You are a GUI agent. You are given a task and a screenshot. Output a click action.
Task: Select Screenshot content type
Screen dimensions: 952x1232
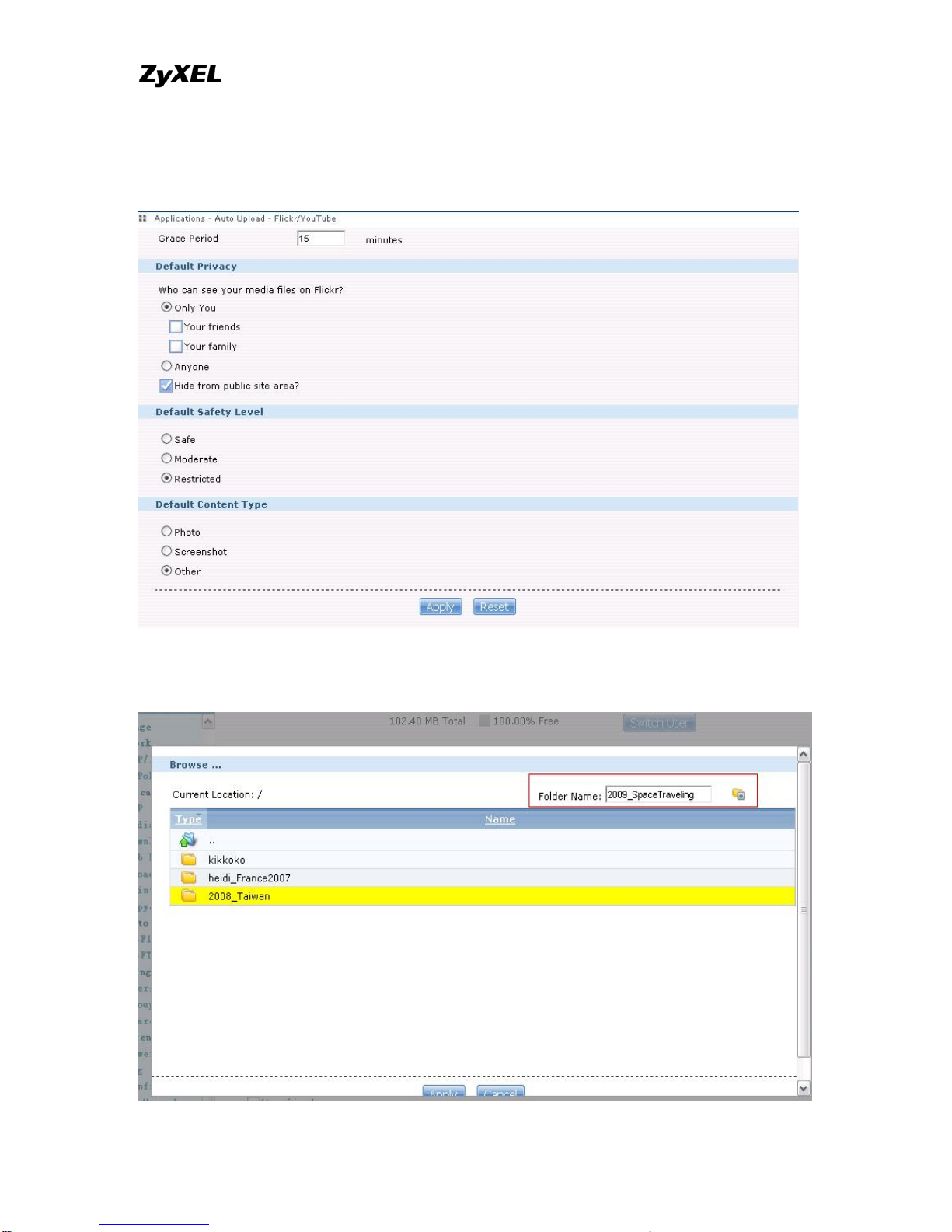coord(166,551)
